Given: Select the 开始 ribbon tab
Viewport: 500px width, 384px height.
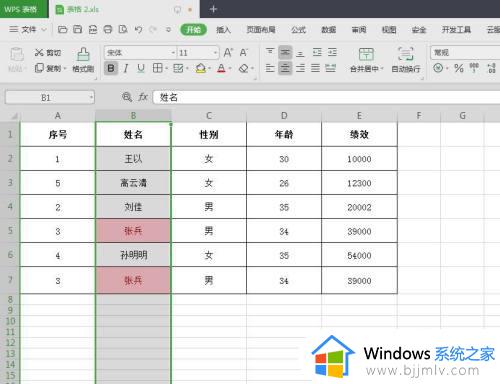Looking at the screenshot, I should point(193,30).
